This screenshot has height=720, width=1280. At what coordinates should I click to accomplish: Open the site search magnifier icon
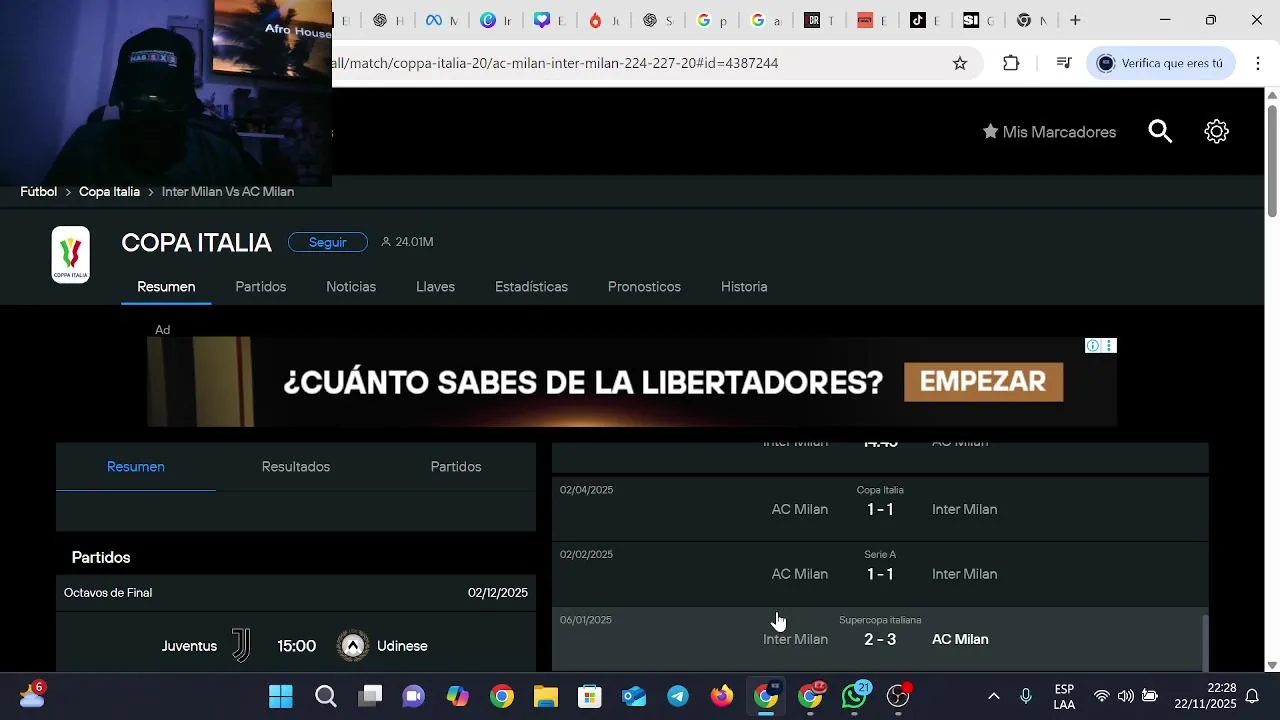click(x=1160, y=132)
